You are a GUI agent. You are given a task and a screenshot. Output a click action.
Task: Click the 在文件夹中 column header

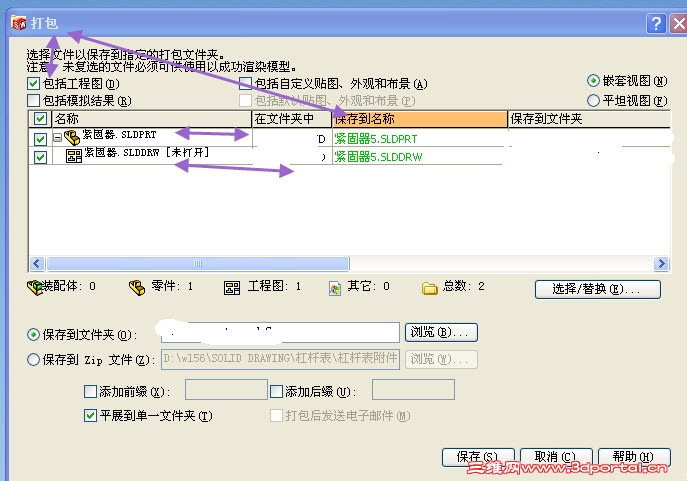(x=292, y=119)
